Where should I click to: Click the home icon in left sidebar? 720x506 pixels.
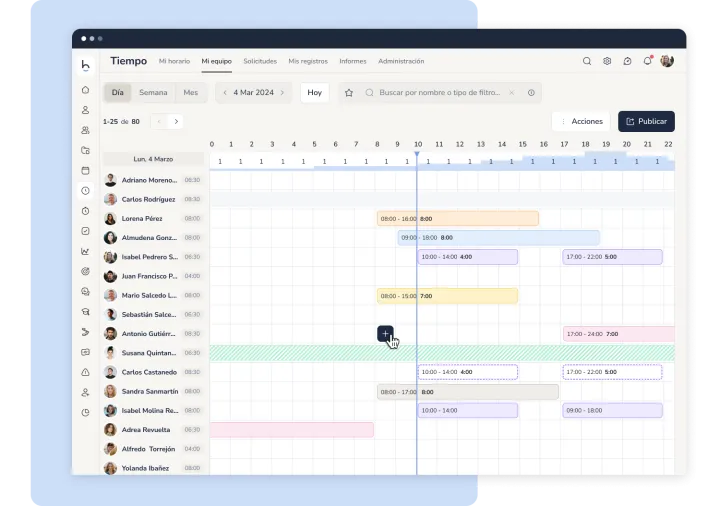(85, 89)
